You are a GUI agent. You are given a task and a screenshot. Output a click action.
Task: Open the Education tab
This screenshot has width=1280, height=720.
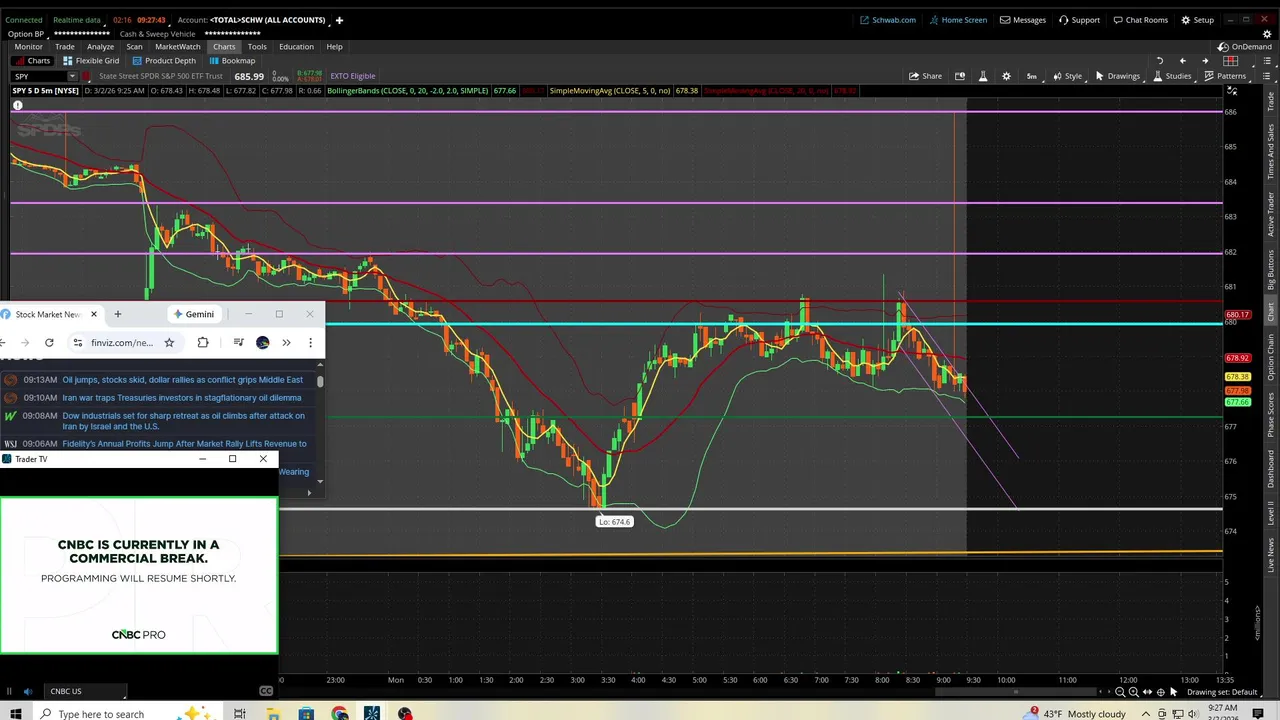[x=296, y=46]
